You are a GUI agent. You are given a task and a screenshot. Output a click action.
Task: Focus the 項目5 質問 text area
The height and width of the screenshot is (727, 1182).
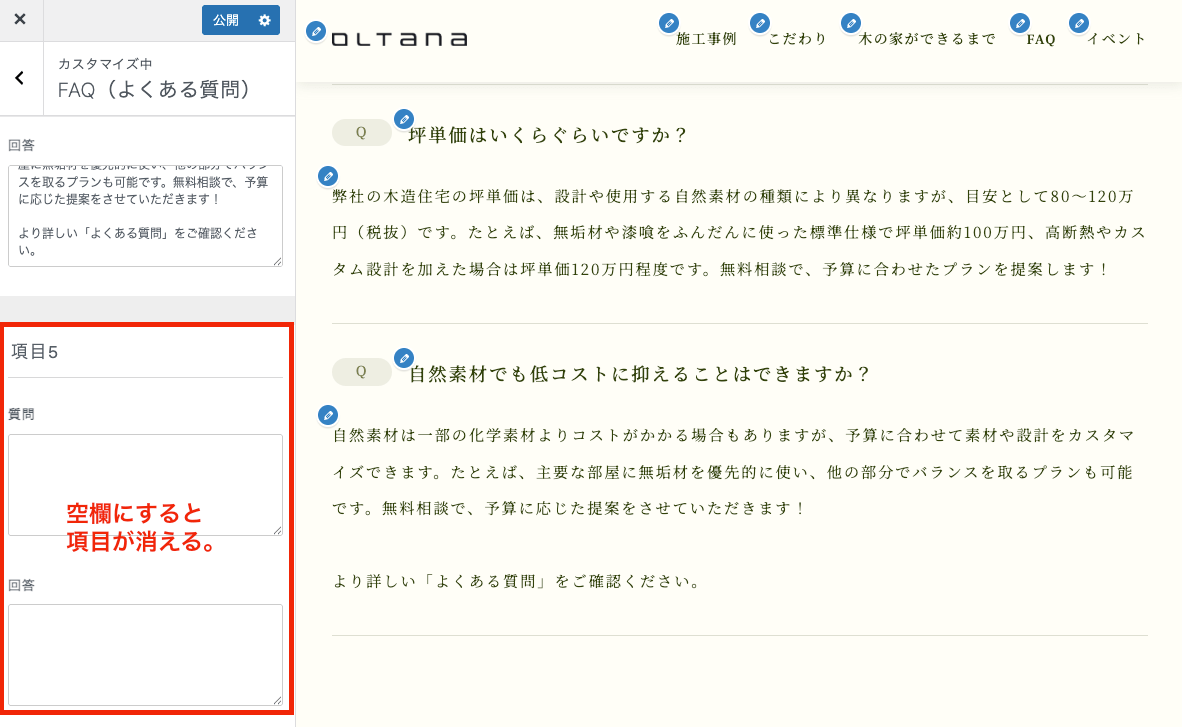[145, 484]
